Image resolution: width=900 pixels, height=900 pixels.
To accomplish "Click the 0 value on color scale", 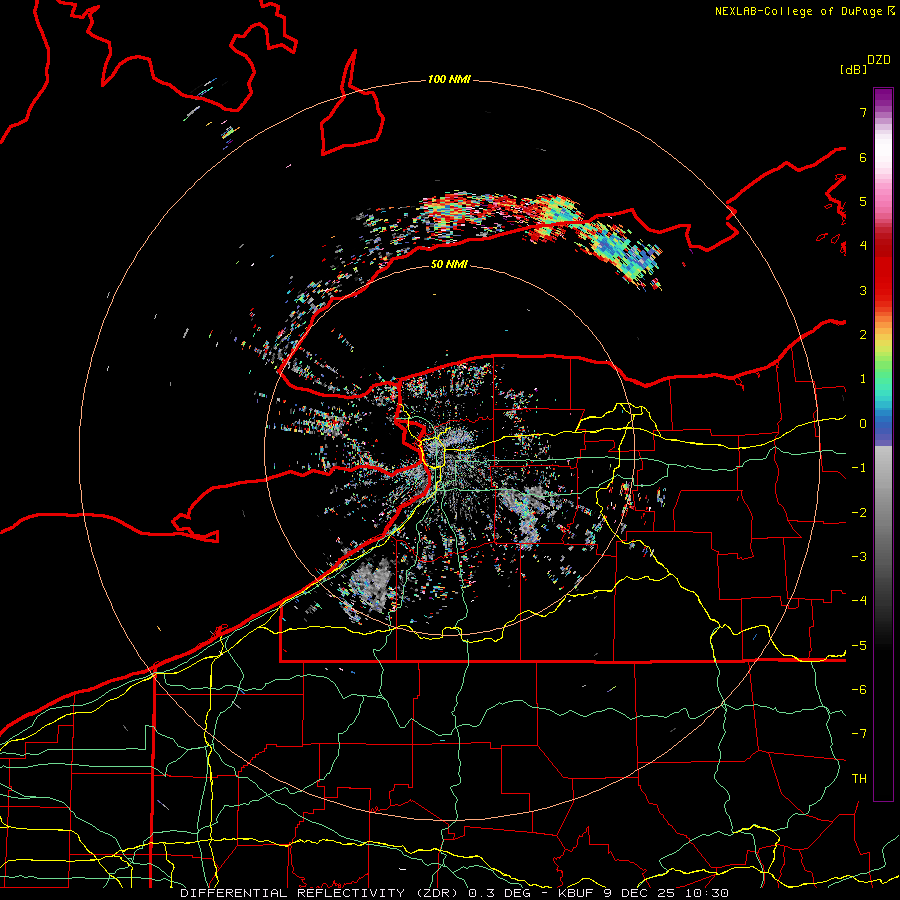I will 863,424.
